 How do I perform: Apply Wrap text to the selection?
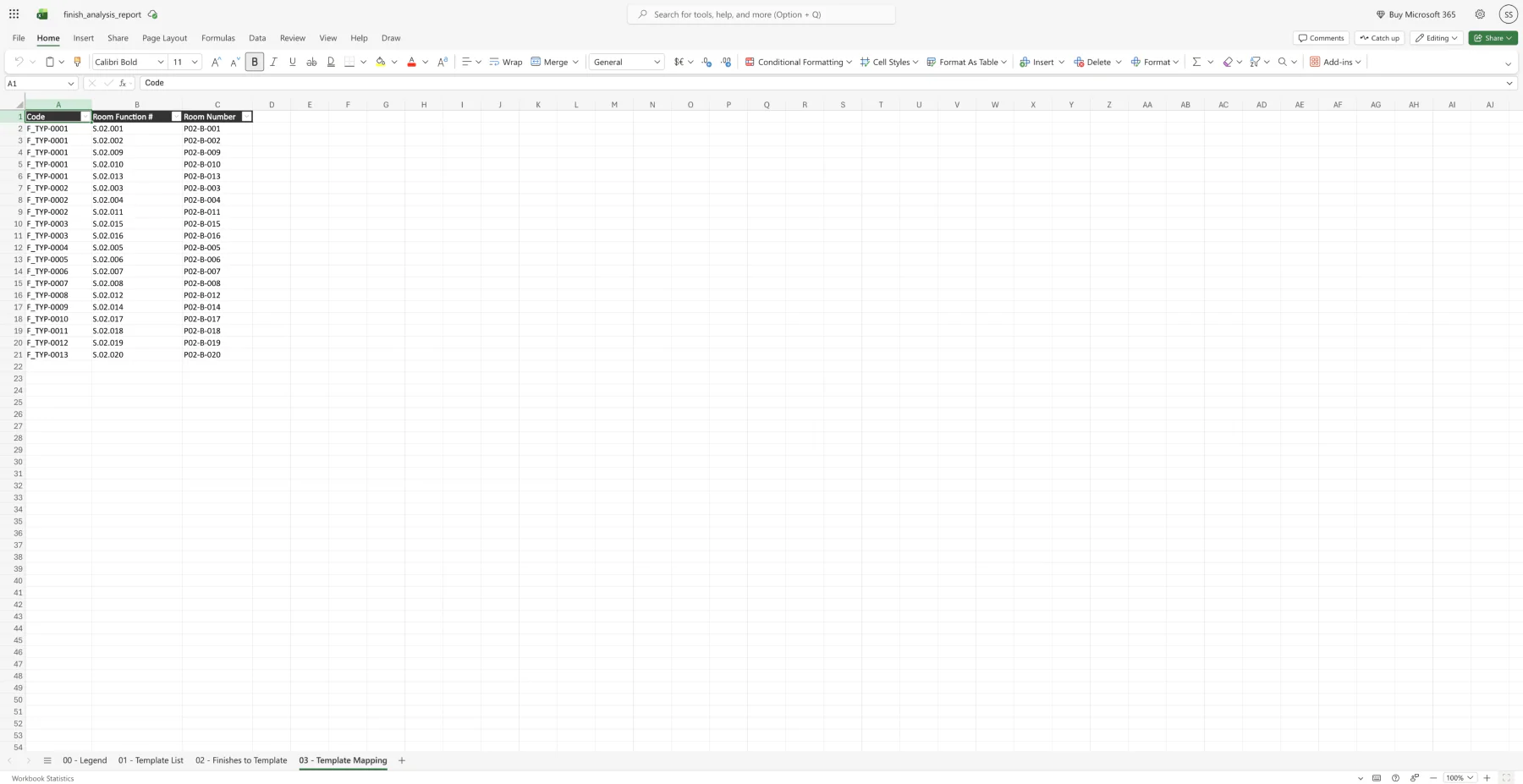(x=506, y=61)
